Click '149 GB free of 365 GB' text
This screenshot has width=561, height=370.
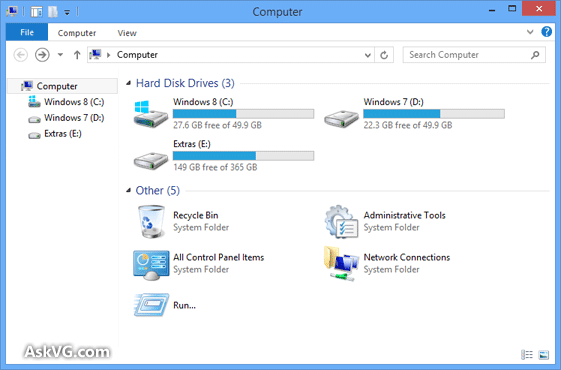click(x=215, y=167)
